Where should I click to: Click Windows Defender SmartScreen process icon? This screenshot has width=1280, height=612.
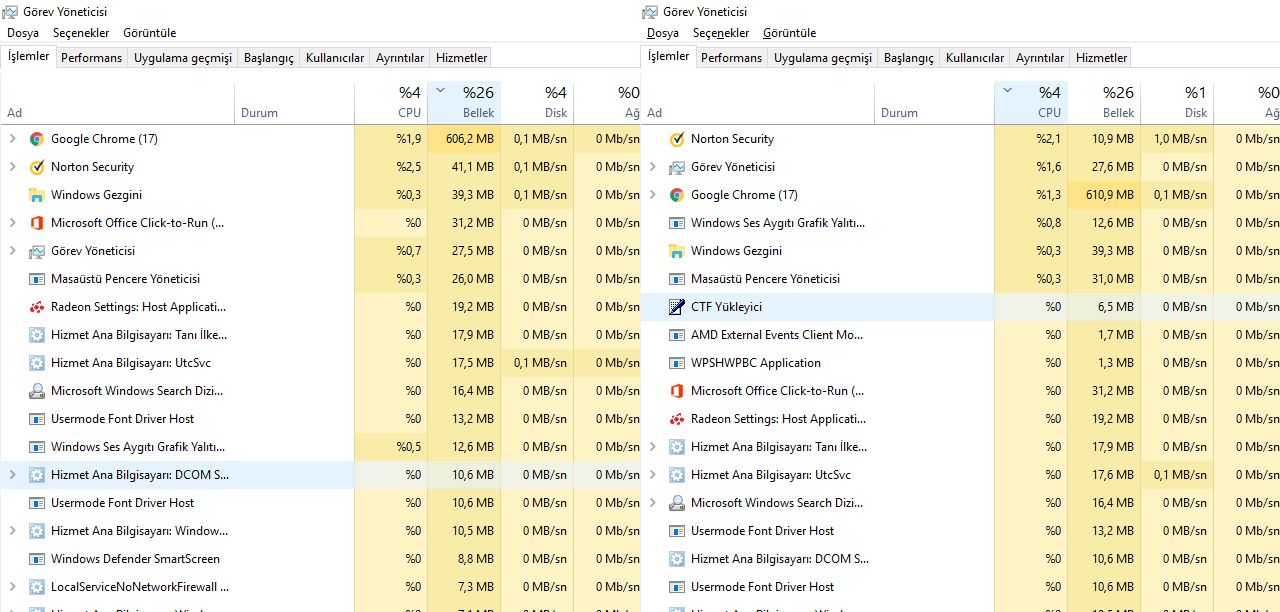pos(37,559)
